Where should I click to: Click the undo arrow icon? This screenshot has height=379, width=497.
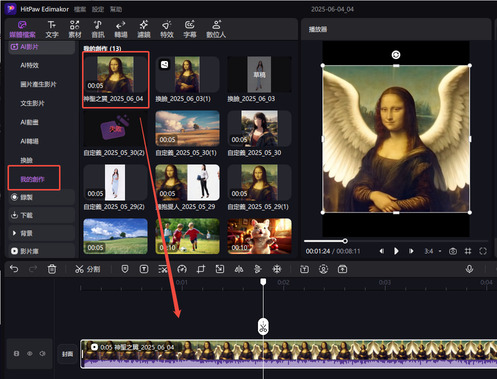coord(14,269)
